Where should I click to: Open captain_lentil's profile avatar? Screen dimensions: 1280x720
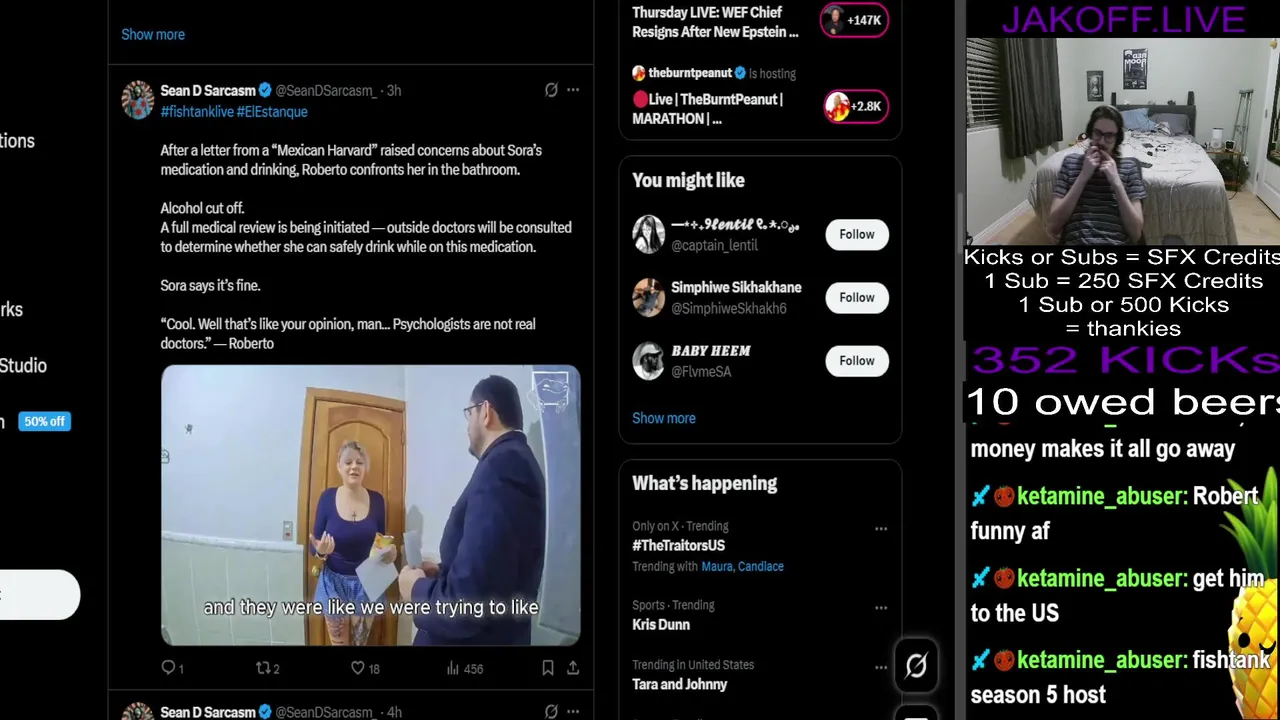(x=648, y=234)
